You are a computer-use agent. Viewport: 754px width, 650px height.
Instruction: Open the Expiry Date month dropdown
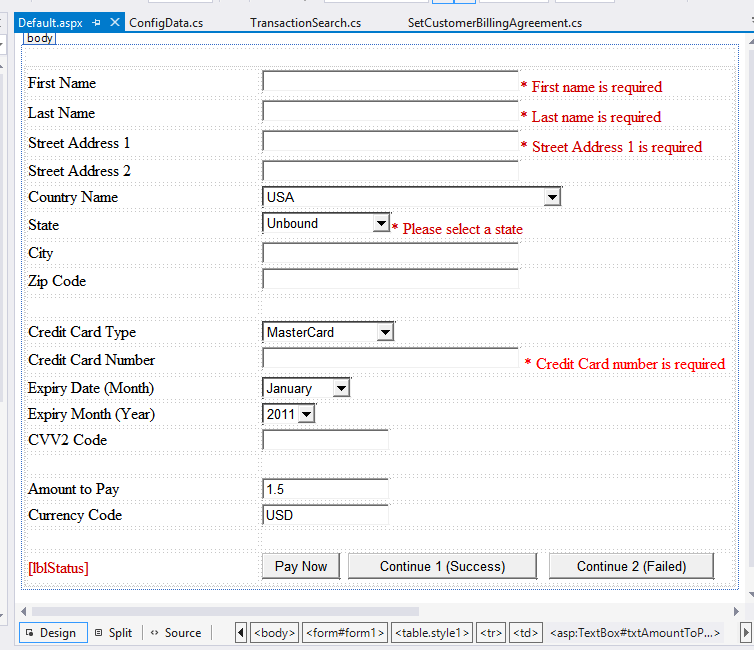341,388
